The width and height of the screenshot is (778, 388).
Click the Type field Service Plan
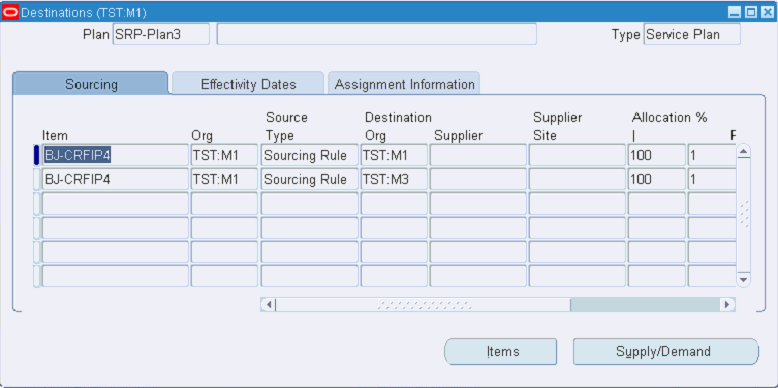(692, 34)
